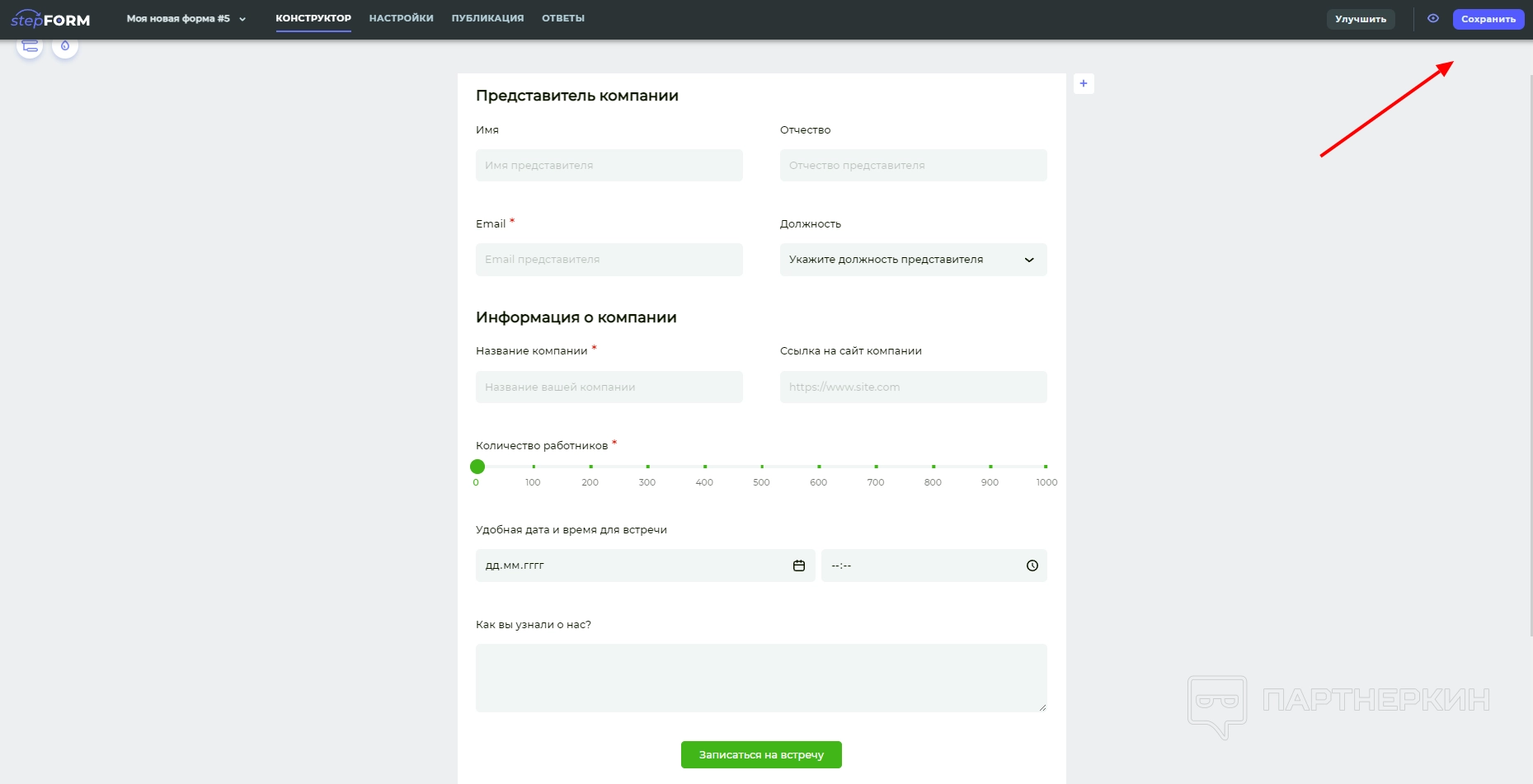This screenshot has width=1533, height=784.
Task: Select the 'Конструктор' tab
Action: 313,18
